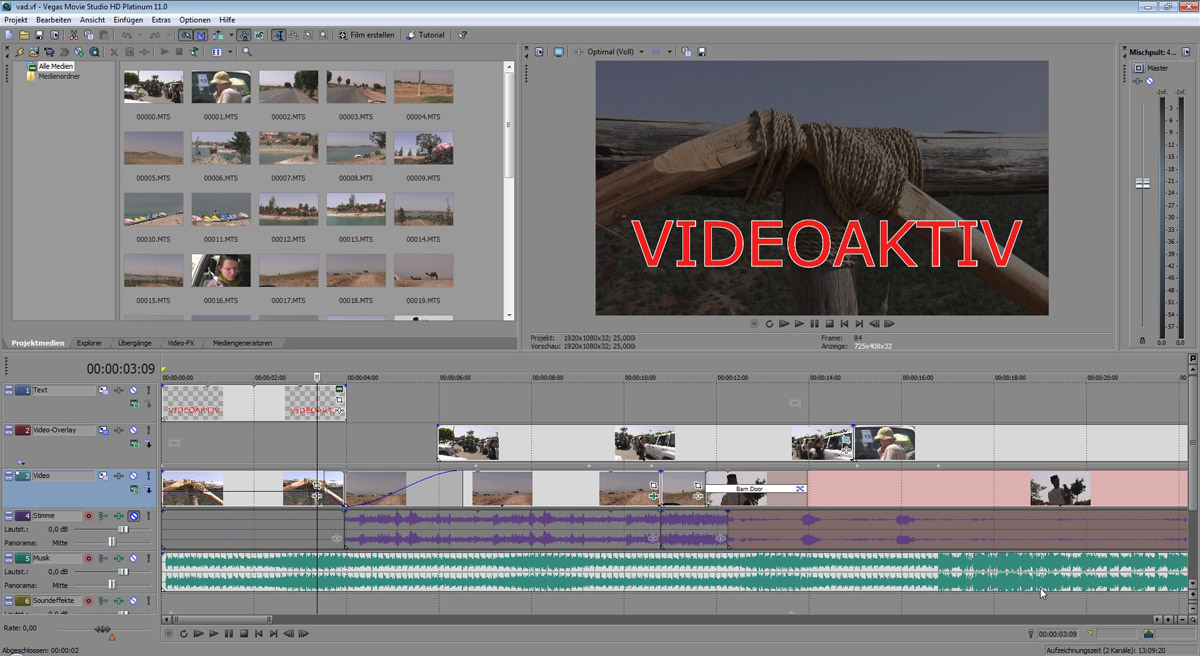The width and height of the screenshot is (1200, 656).
Task: Mute the Master bus in Mischpult
Action: tap(1150, 81)
